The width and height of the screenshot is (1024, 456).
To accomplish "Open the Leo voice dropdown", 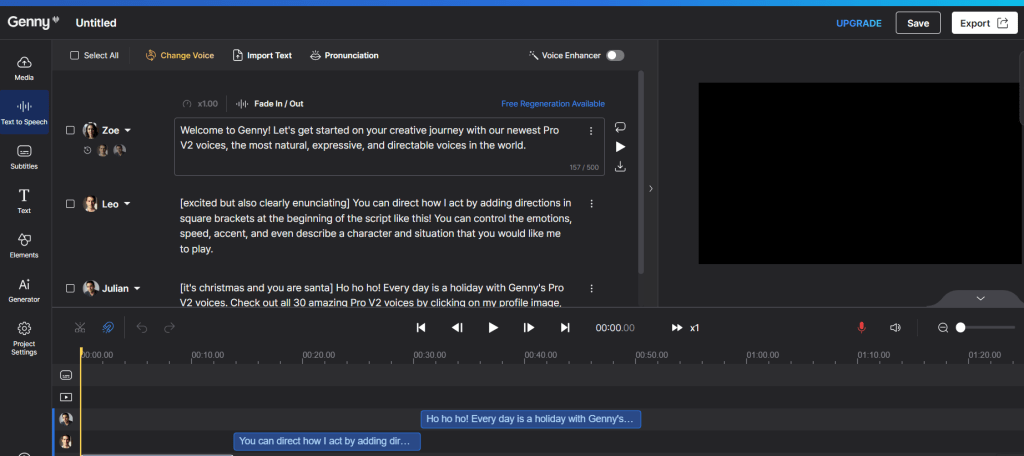I will pos(127,204).
